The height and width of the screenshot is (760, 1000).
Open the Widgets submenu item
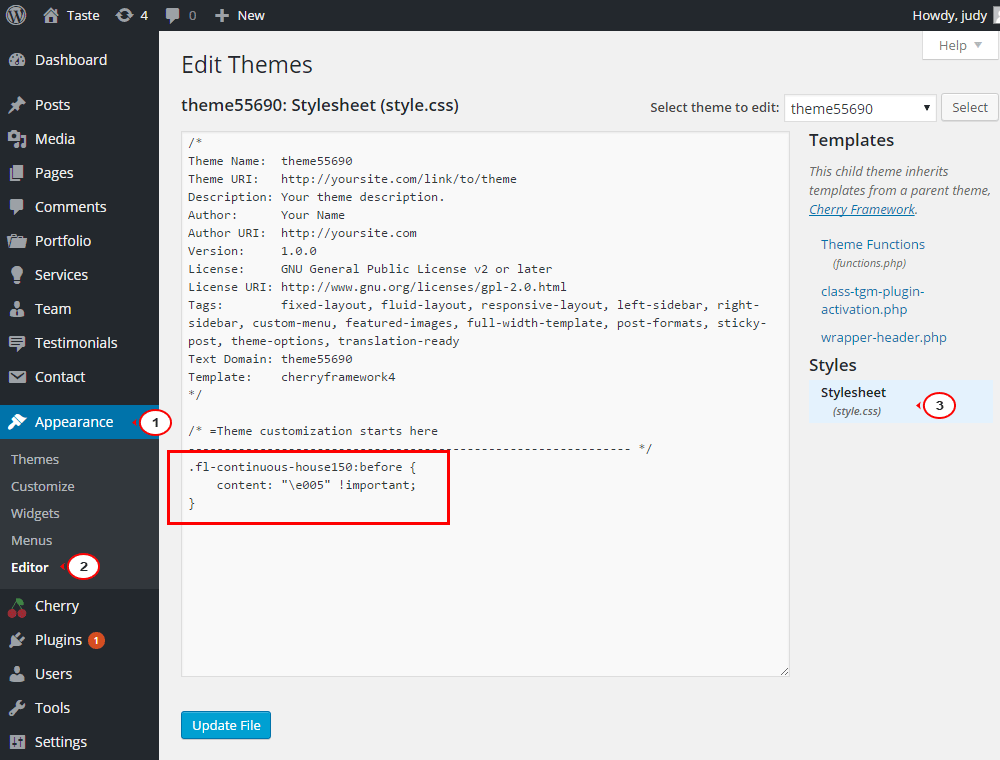pyautogui.click(x=35, y=513)
